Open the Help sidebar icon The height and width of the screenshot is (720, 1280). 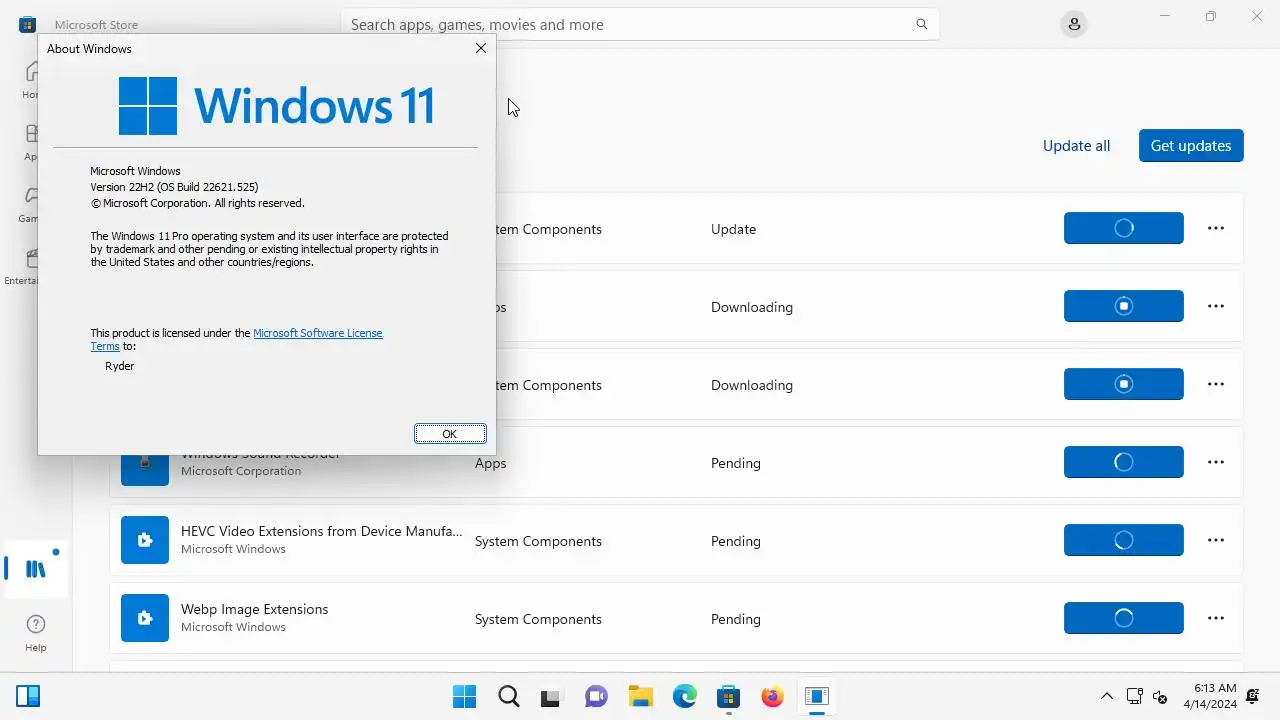tap(36, 632)
